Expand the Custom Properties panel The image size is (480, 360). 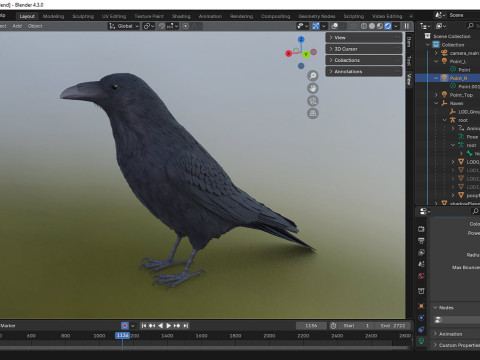click(435, 345)
